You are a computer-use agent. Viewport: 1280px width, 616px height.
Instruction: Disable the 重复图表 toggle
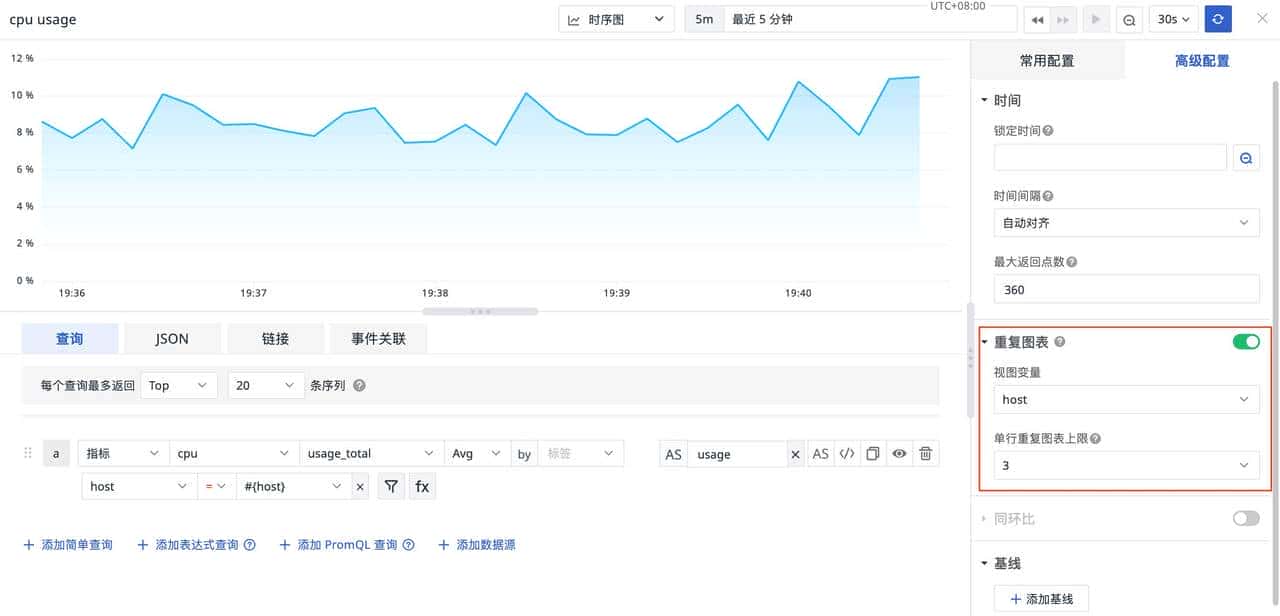pyautogui.click(x=1245, y=341)
